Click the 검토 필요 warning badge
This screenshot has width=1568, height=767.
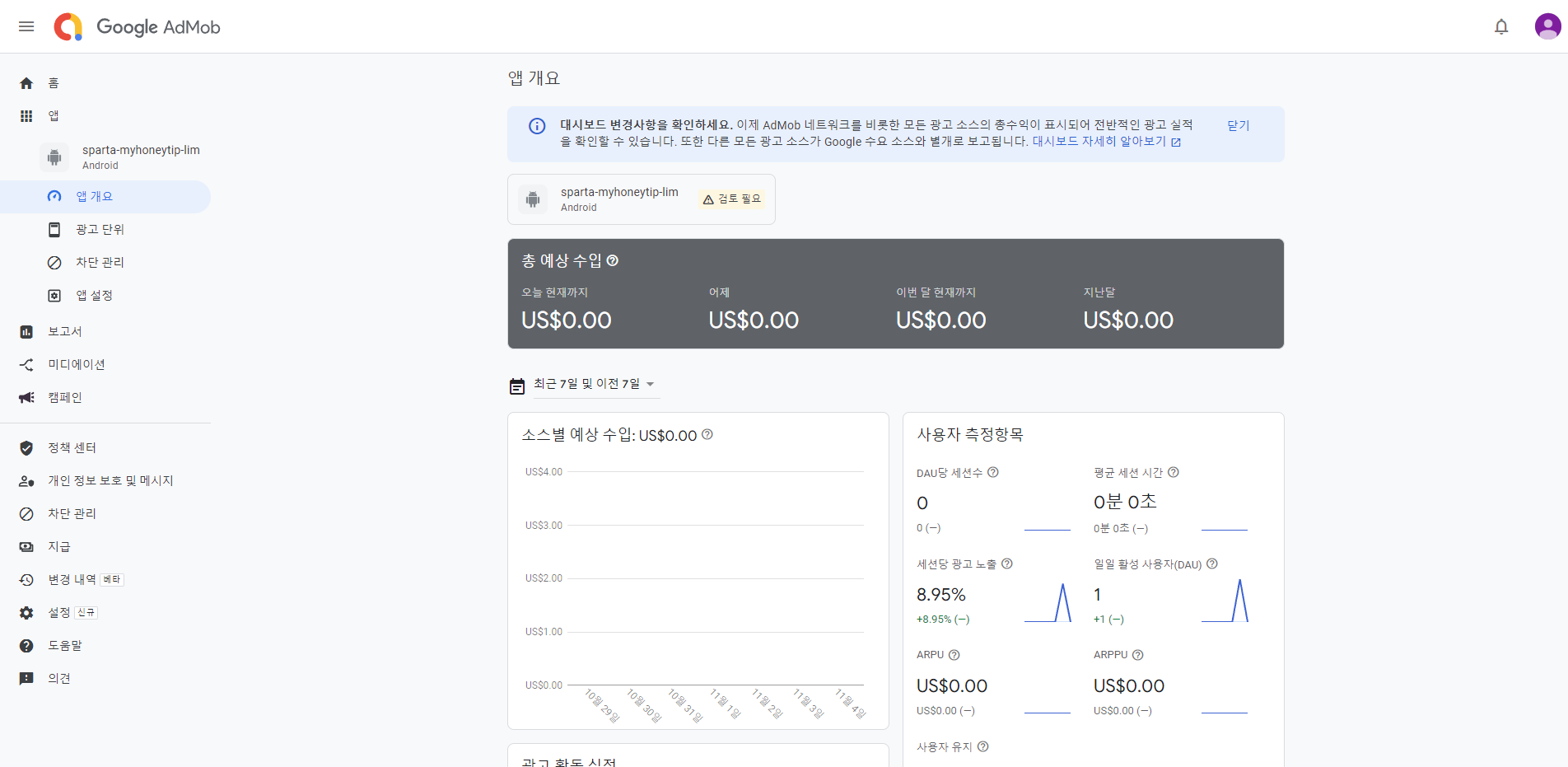pos(732,199)
